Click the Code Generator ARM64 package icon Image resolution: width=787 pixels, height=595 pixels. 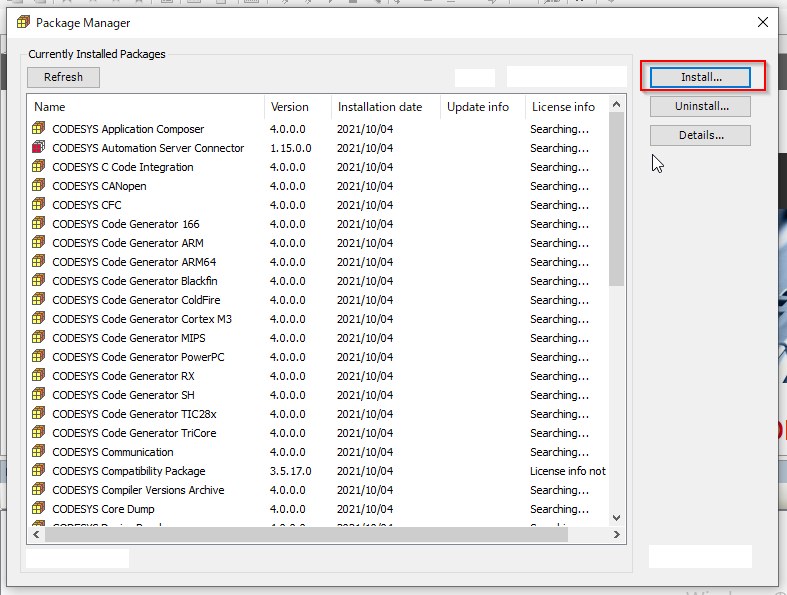39,261
